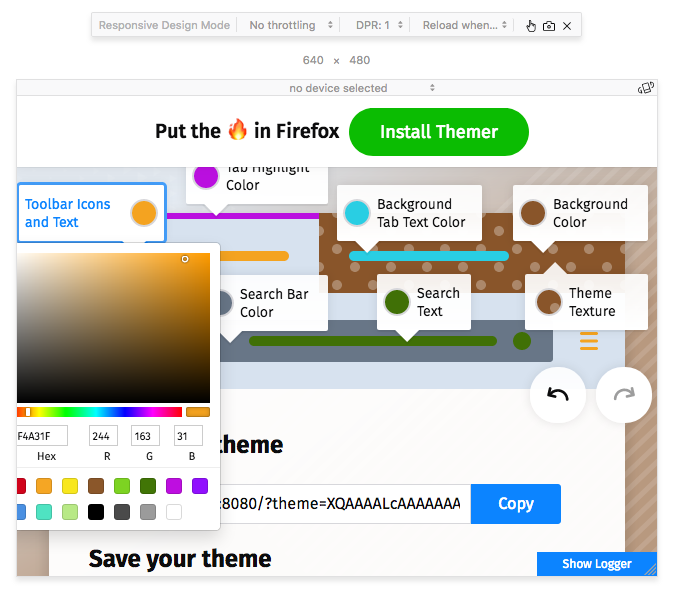Click the Hex value input F4A31F
This screenshot has height=593, width=674.
pos(42,436)
